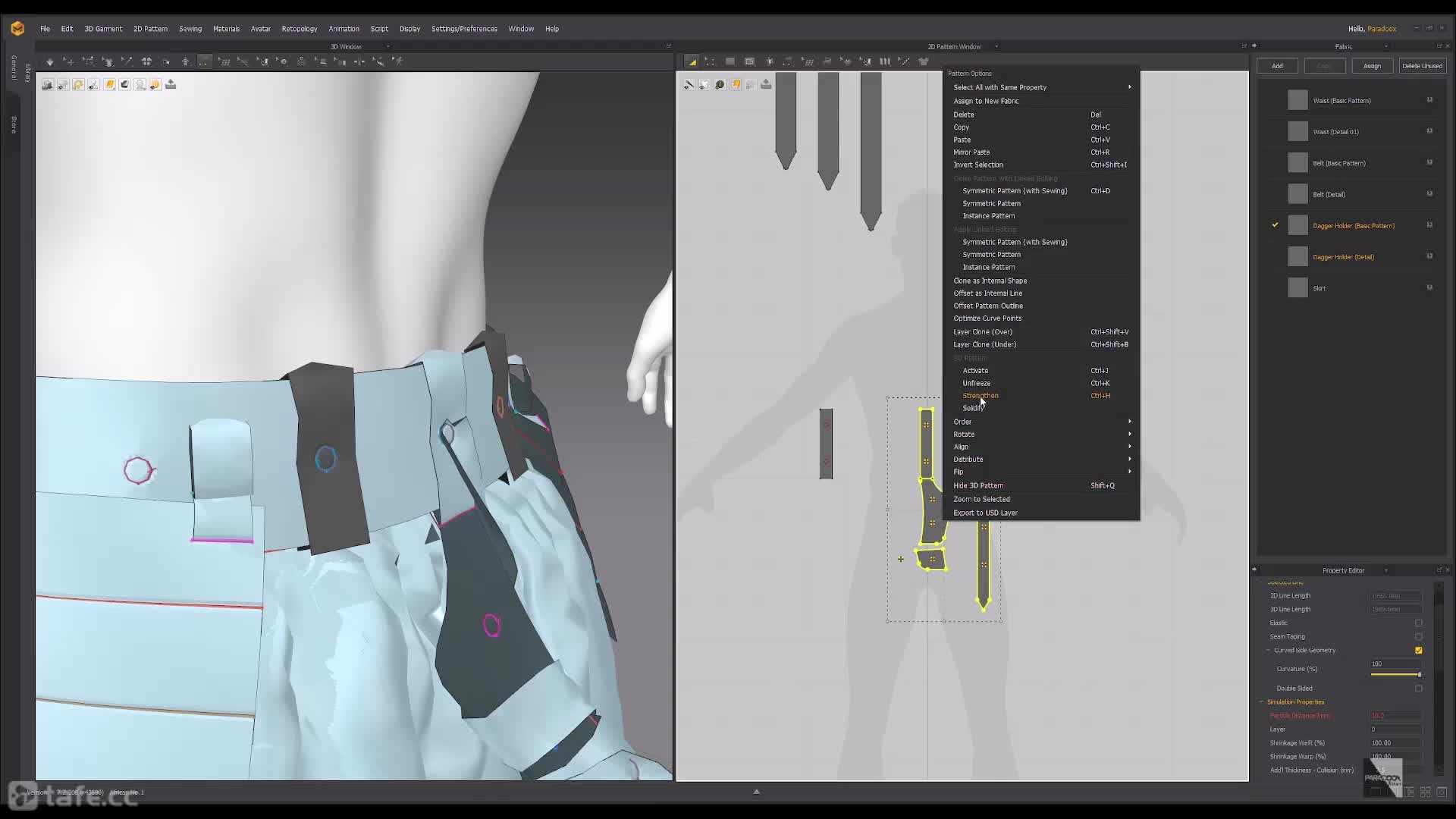Expand the Distribute submenu
Screen dimensions: 1456x819
coord(1040,460)
